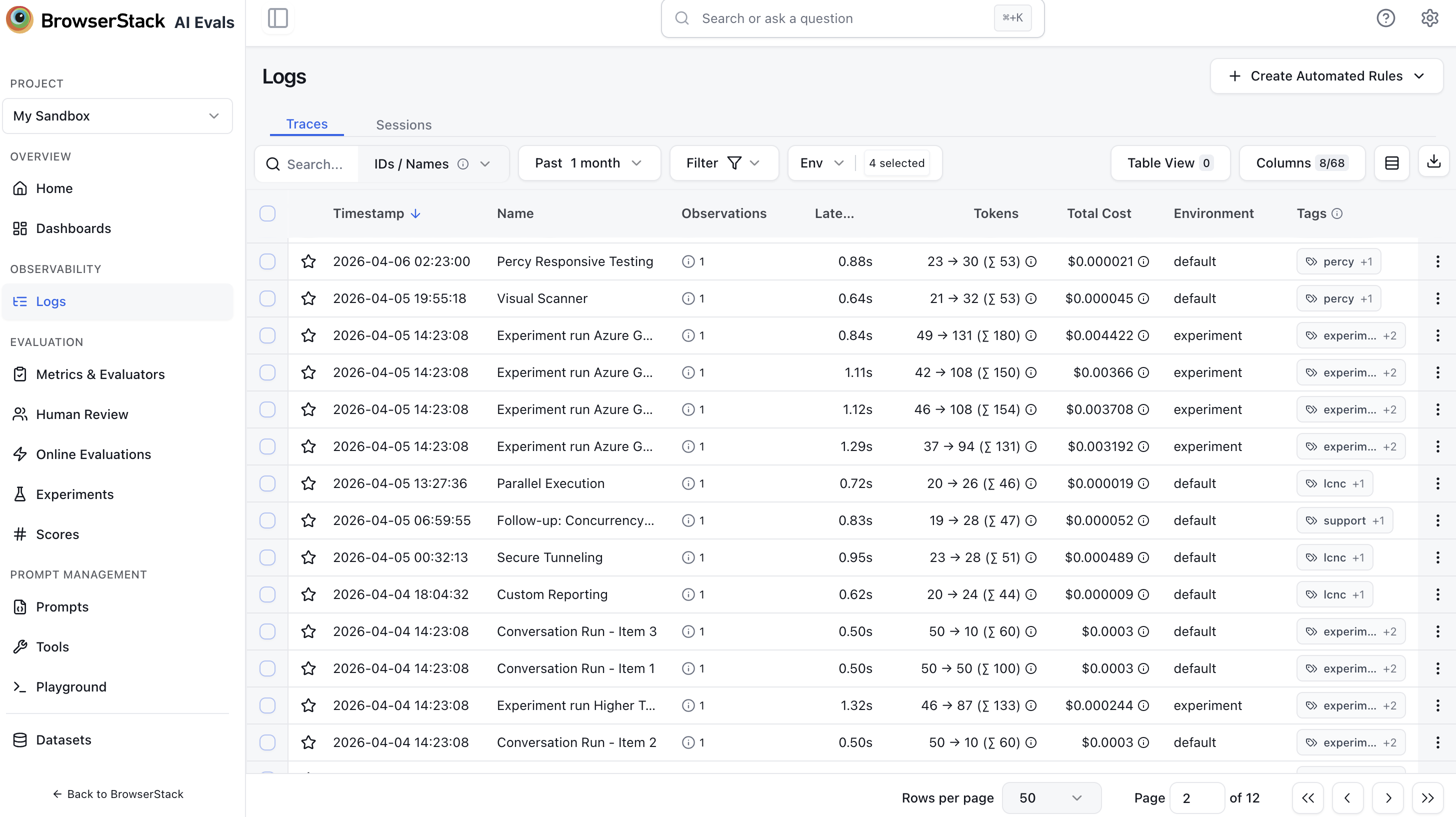Star the Percy Responsive Testing trace
The height and width of the screenshot is (817, 1456).
click(x=308, y=261)
